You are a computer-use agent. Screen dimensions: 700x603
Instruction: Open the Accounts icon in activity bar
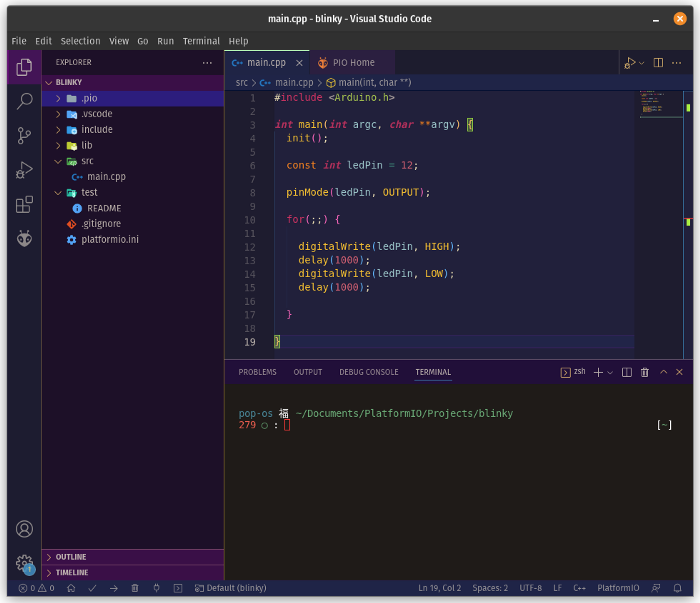pos(25,529)
